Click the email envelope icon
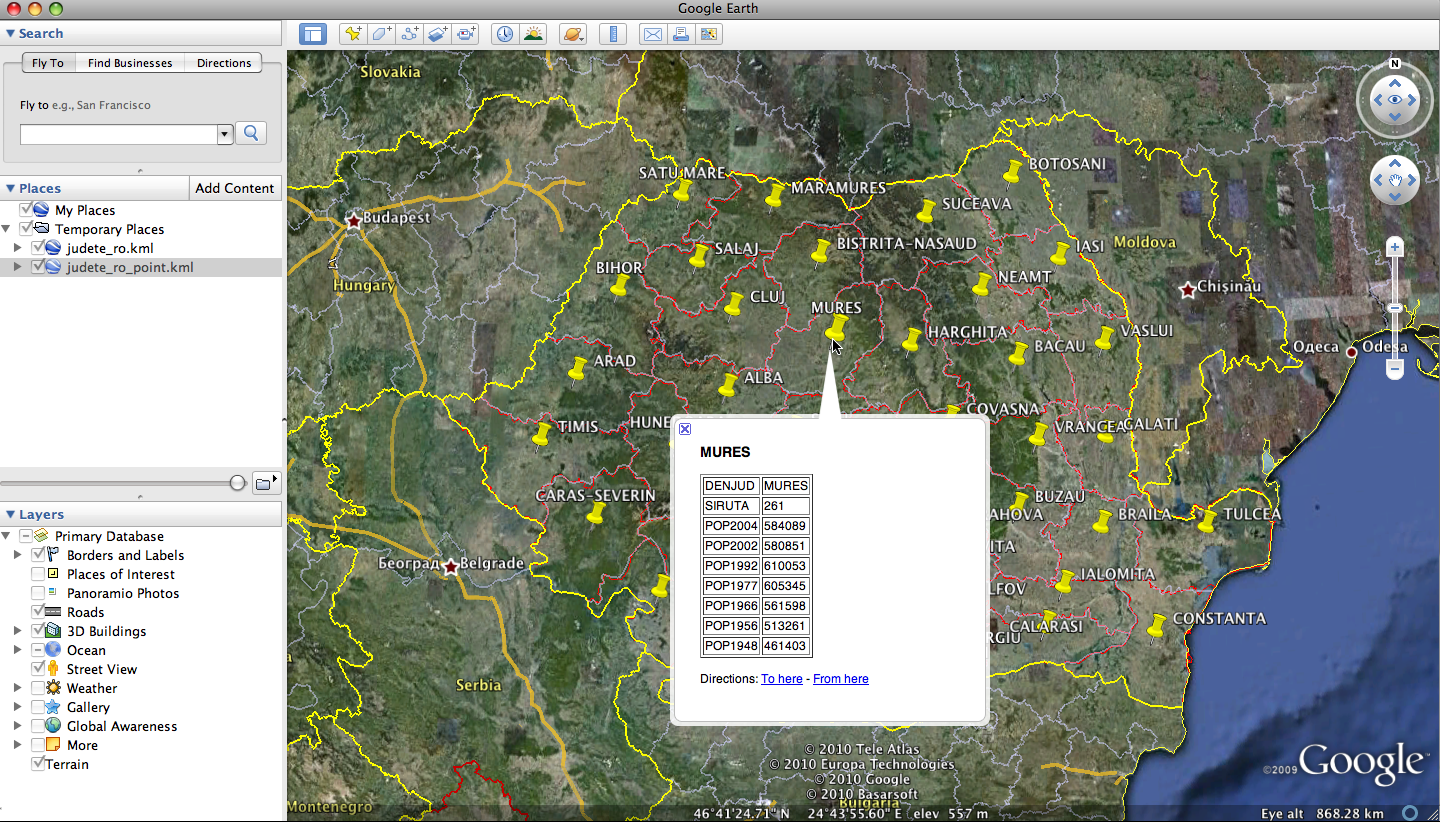The image size is (1440, 822). [x=653, y=34]
